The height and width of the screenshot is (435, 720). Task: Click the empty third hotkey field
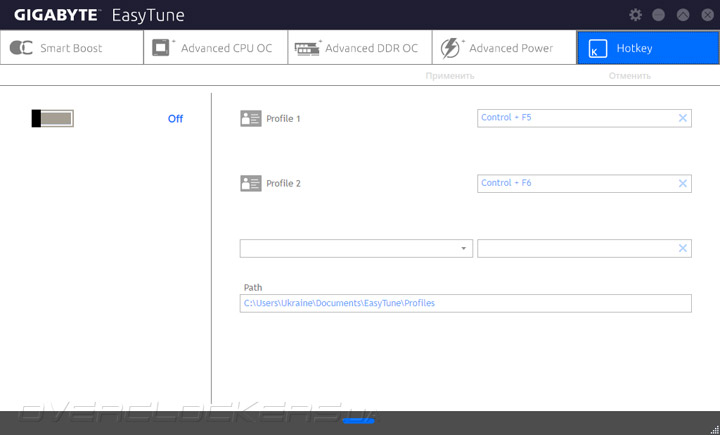(584, 248)
